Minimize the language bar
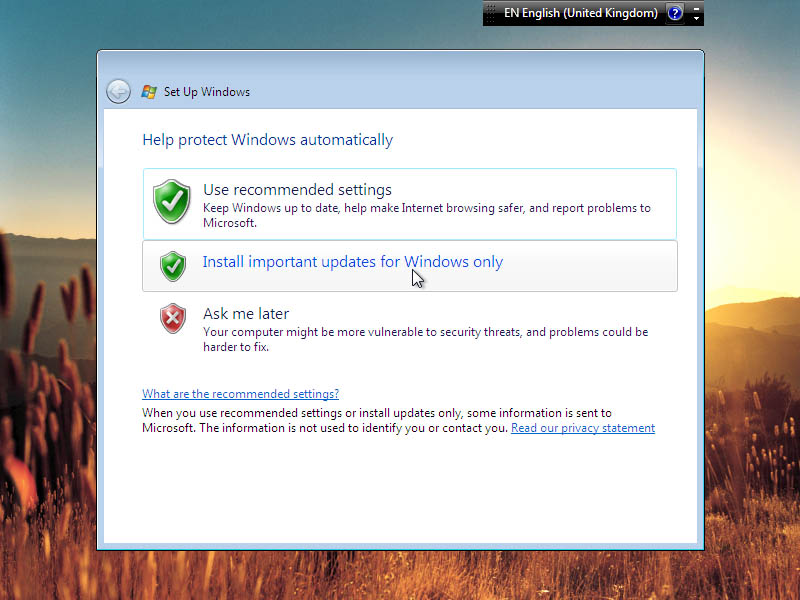The width and height of the screenshot is (800, 600). click(696, 8)
